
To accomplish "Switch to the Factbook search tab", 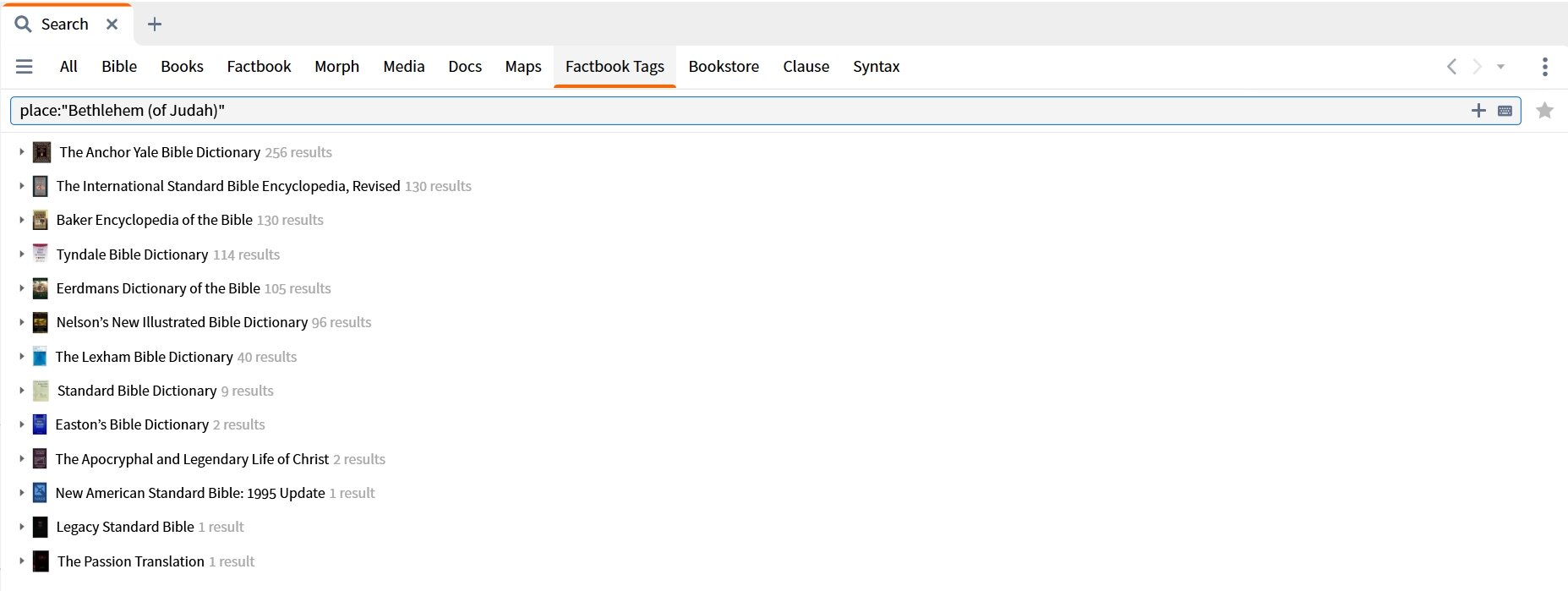I will (x=259, y=66).
